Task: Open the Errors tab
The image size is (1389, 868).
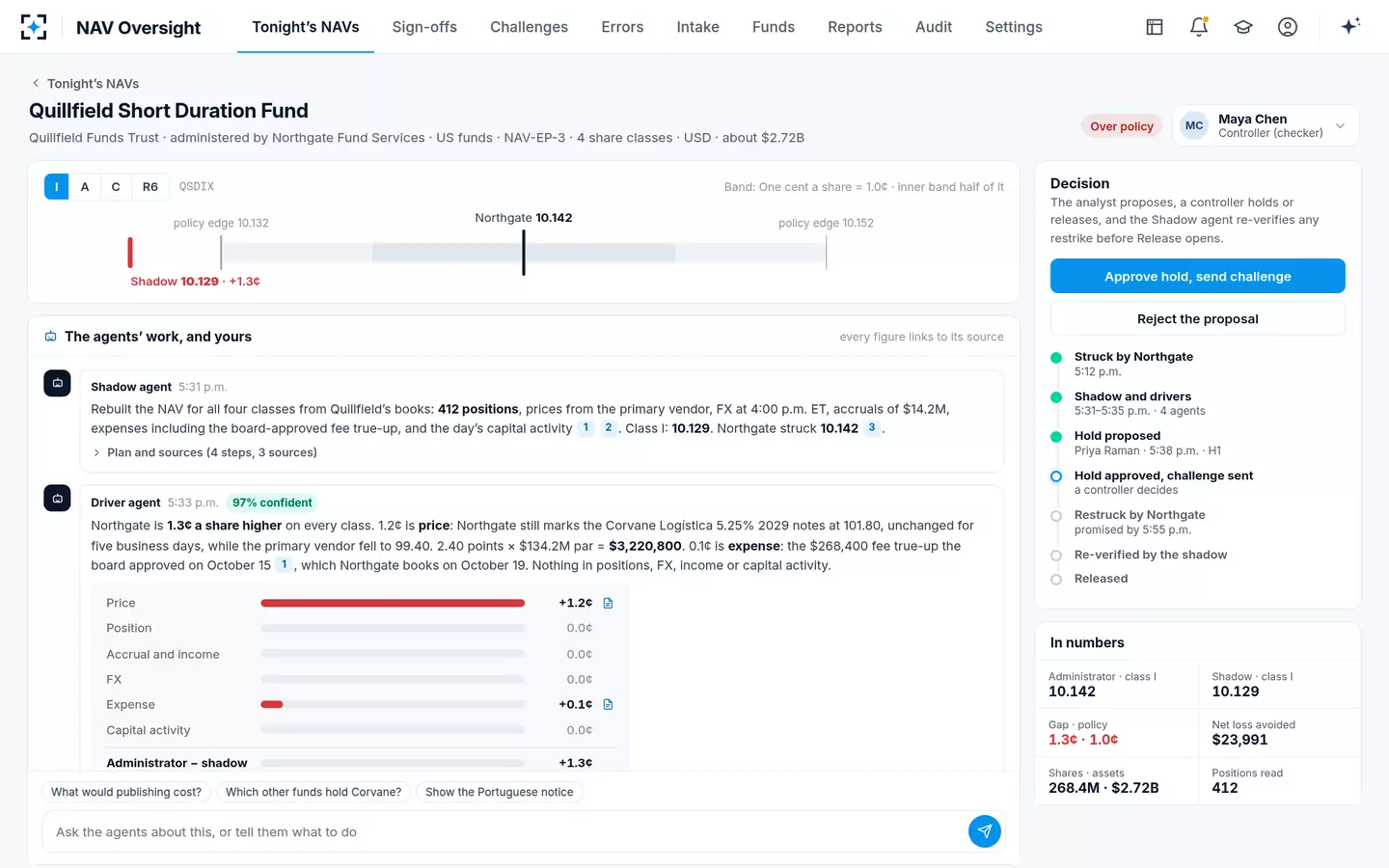Action: [x=622, y=27]
